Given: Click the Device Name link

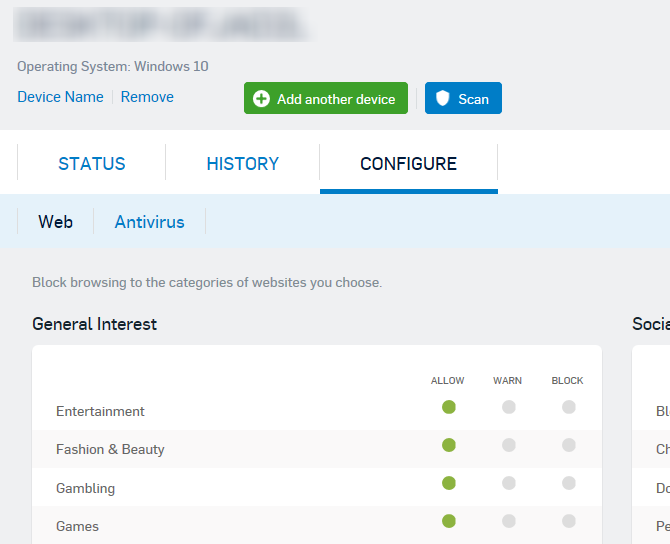Looking at the screenshot, I should pyautogui.click(x=60, y=97).
